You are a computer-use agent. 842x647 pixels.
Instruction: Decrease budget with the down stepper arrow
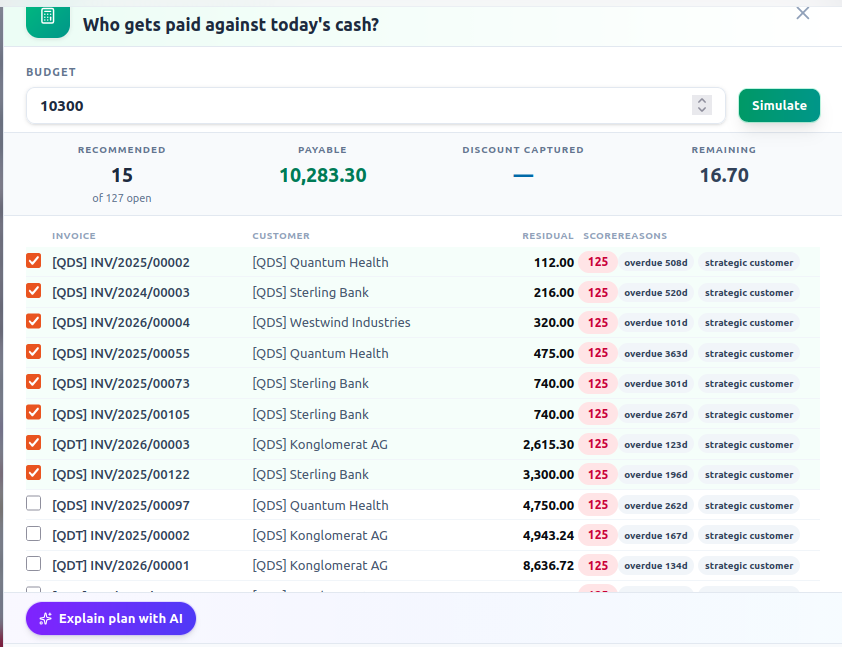tap(702, 110)
